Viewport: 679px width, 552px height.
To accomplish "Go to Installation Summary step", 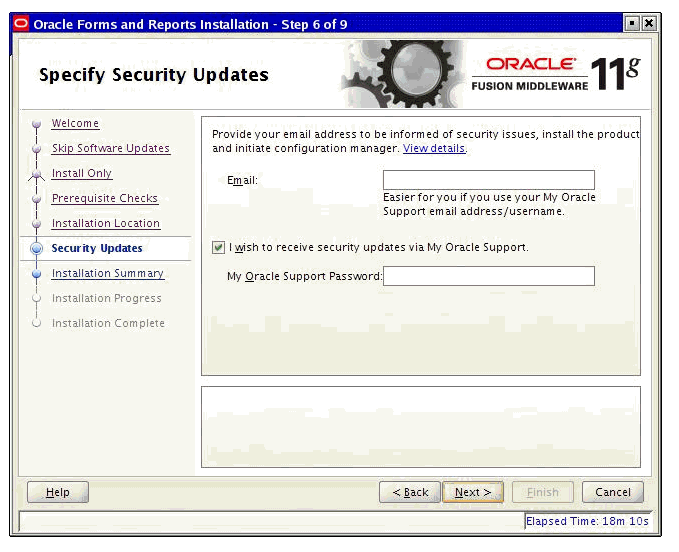I will click(108, 273).
